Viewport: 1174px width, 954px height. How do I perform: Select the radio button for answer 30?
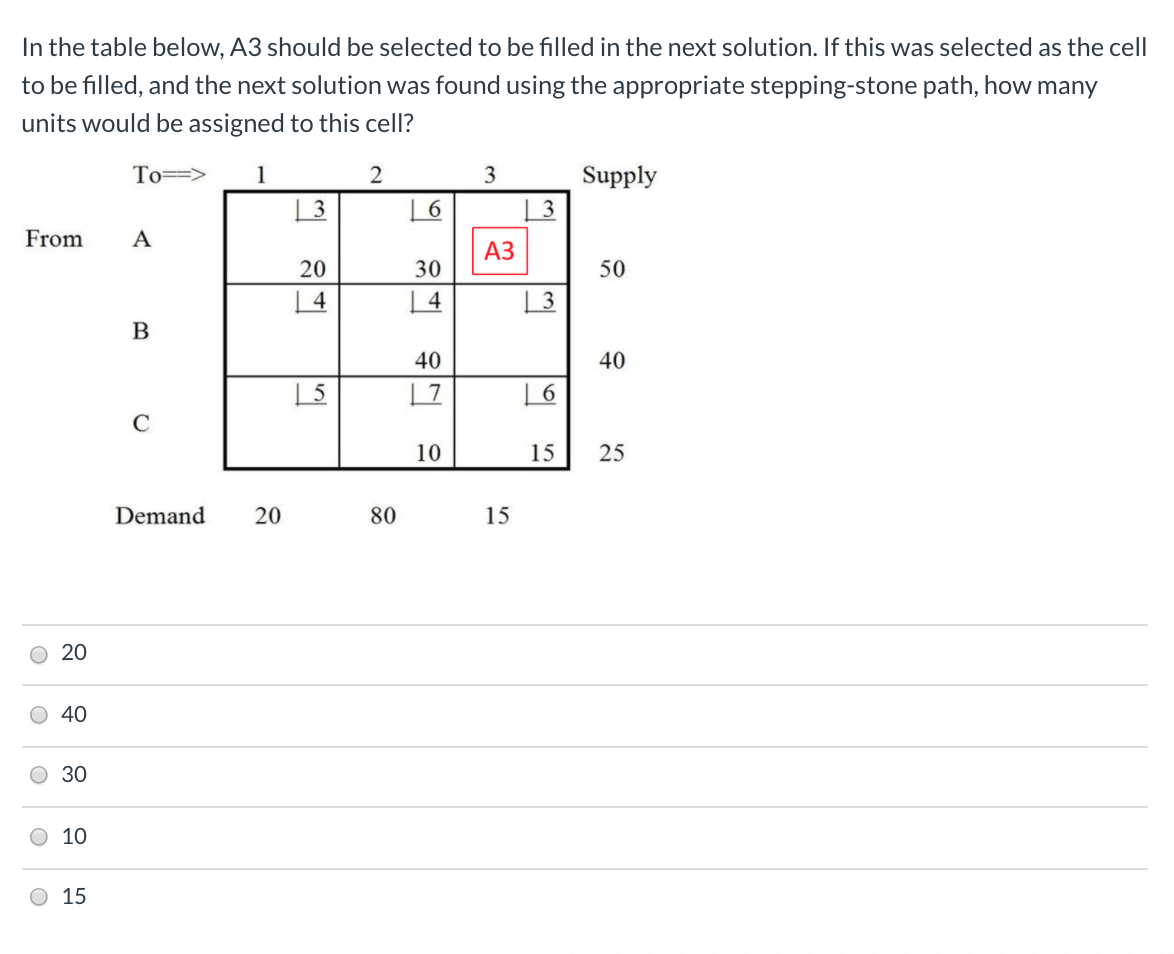pyautogui.click(x=38, y=775)
